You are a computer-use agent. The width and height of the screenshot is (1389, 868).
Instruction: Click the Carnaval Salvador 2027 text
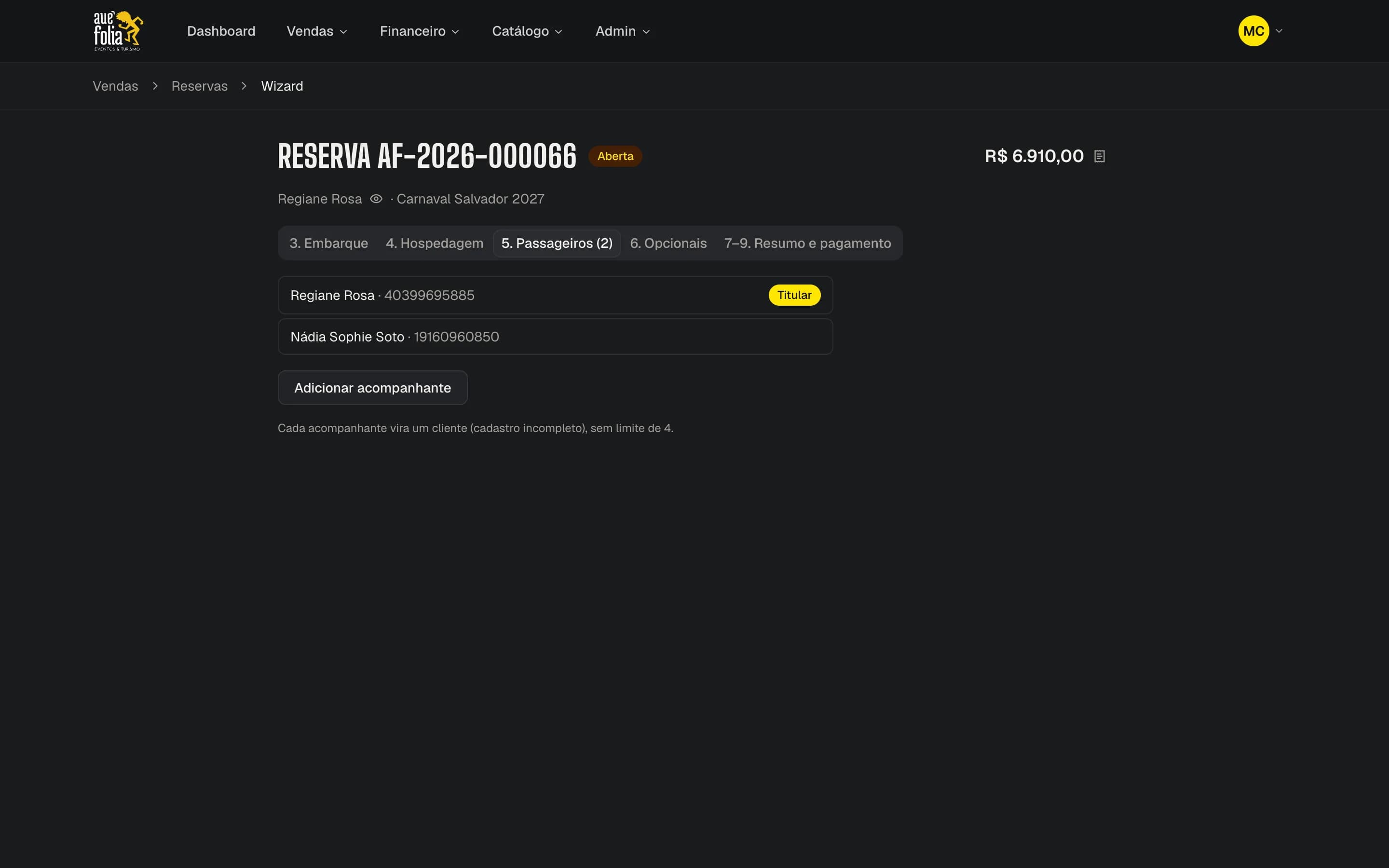(471, 199)
